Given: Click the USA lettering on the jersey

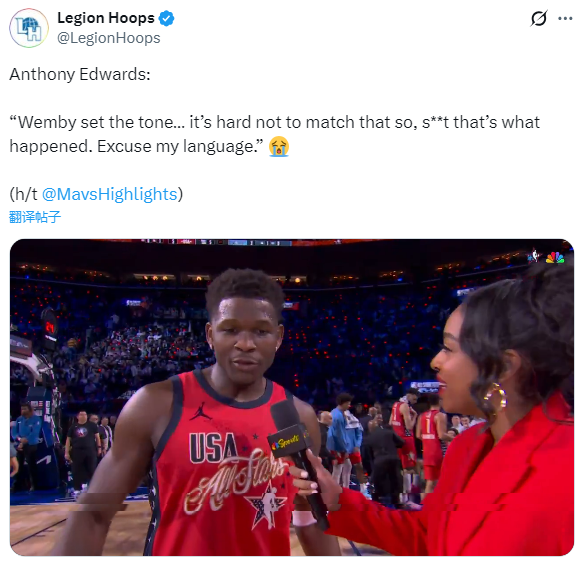Looking at the screenshot, I should click(213, 447).
